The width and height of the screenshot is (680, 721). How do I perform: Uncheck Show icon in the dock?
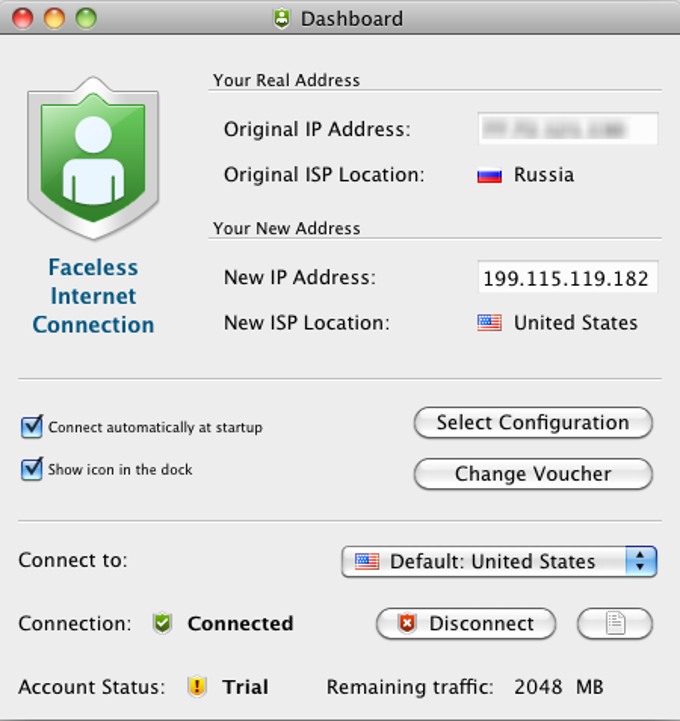click(x=32, y=469)
